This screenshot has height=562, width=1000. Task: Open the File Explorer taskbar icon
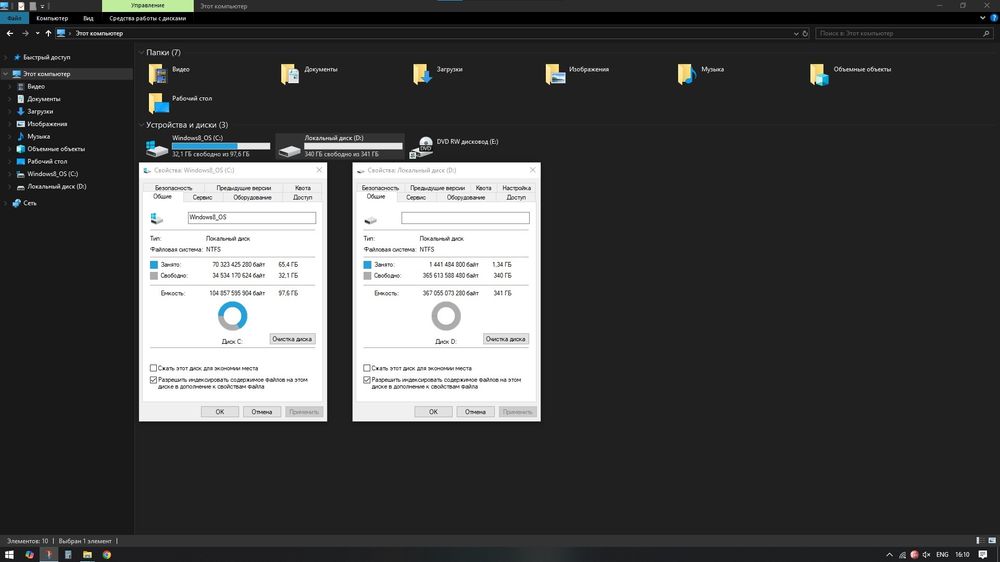(87, 554)
